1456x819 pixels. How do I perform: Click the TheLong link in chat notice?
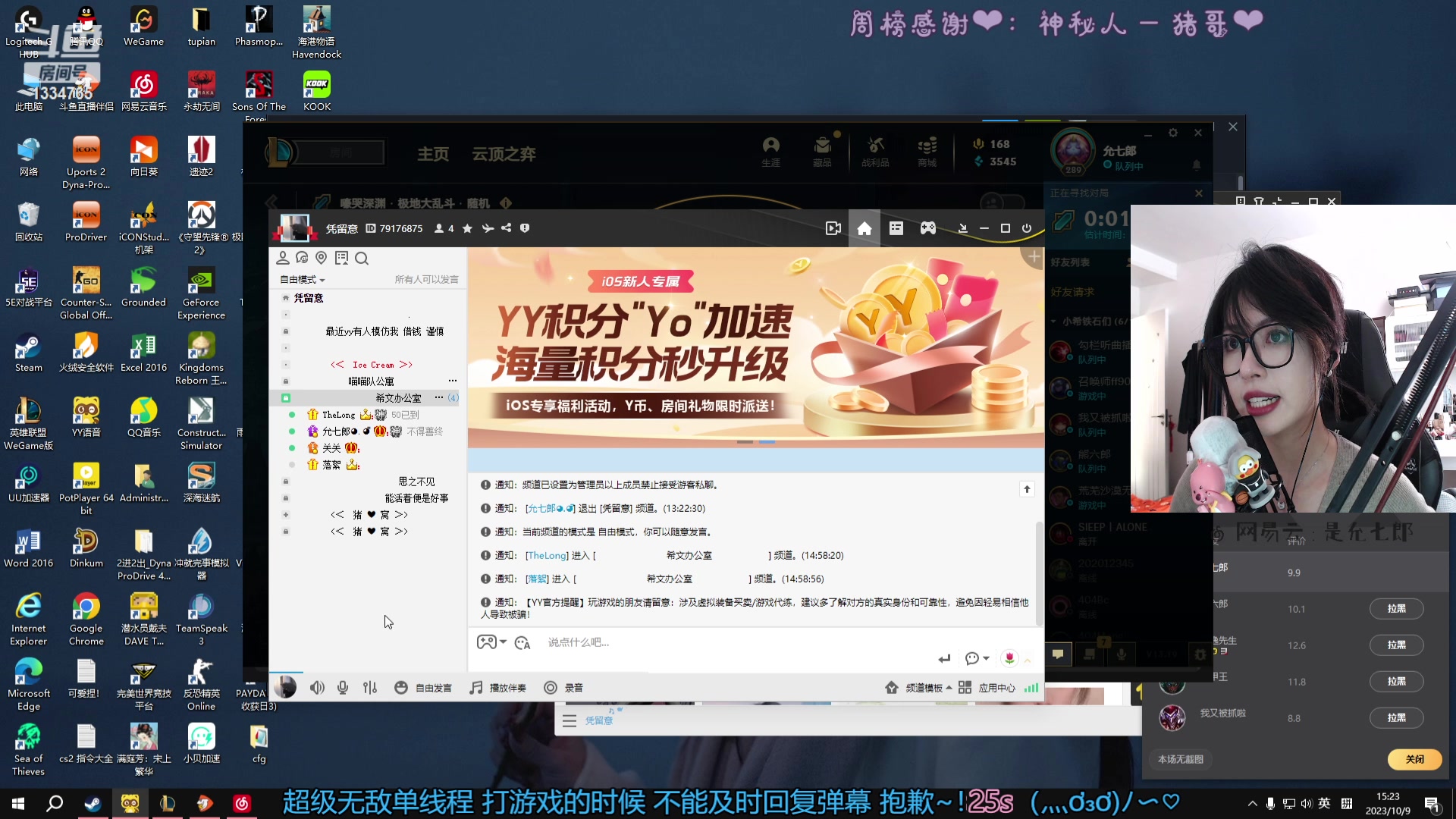[x=547, y=556]
